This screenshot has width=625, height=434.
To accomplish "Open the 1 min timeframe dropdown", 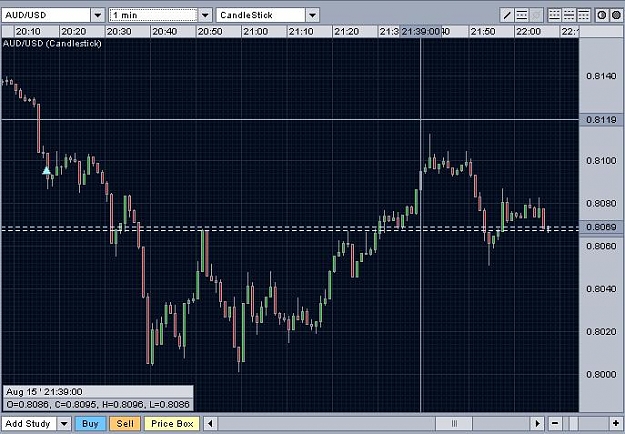I will tap(205, 16).
